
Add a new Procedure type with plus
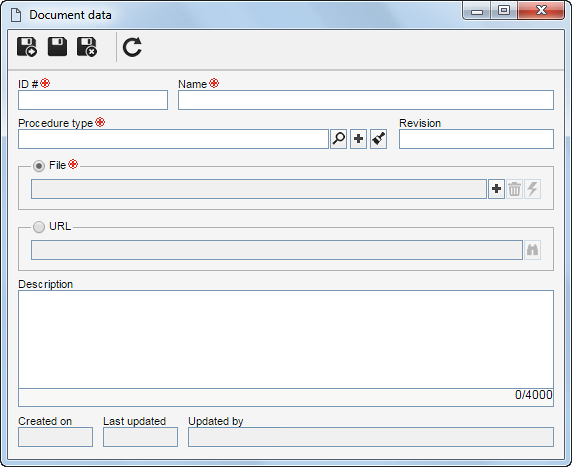[359, 139]
